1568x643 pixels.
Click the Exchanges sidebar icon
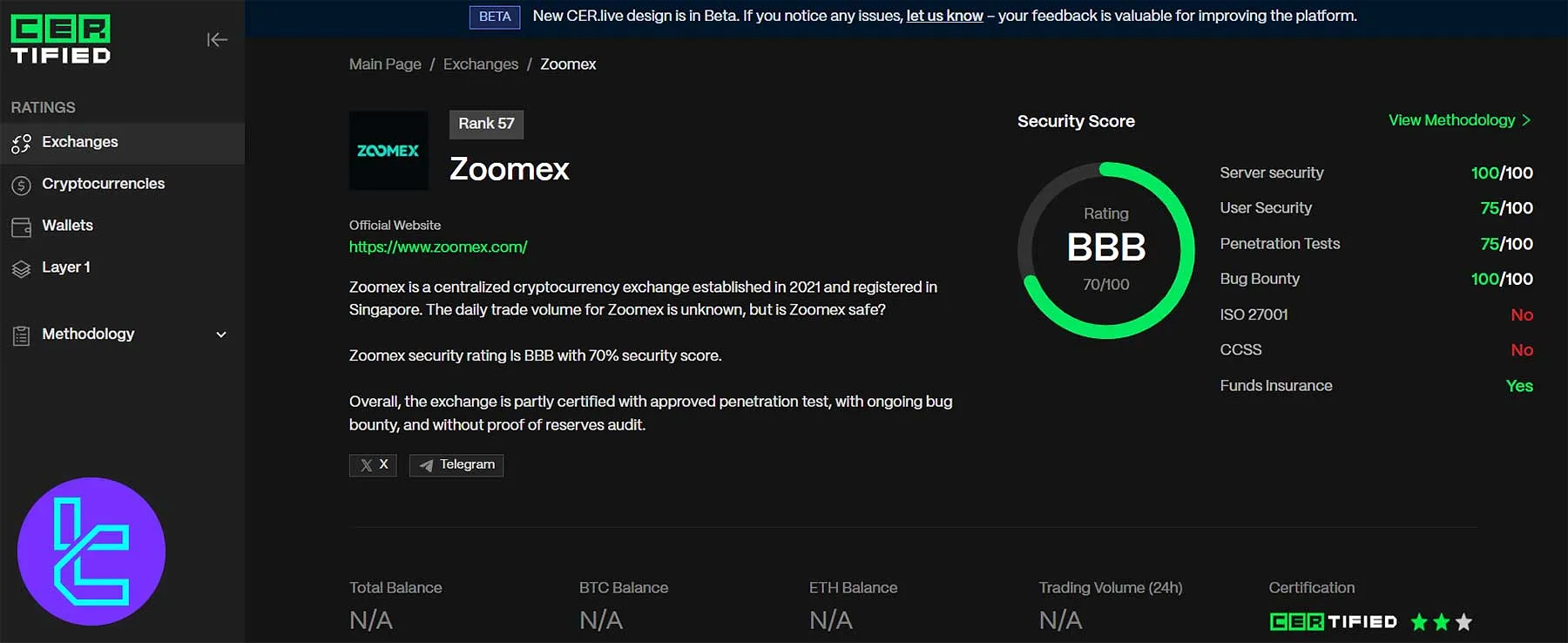[x=21, y=143]
